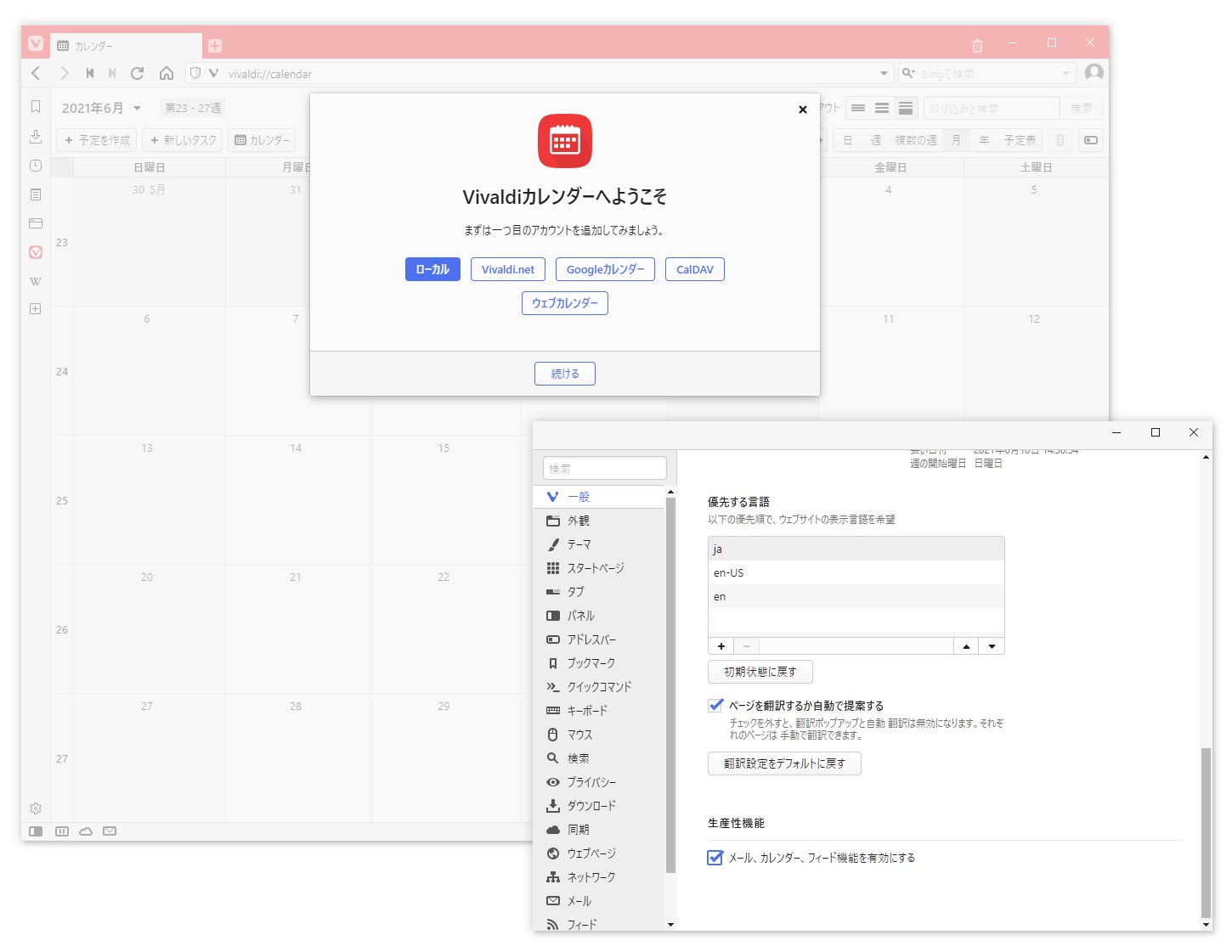Open the History clock panel in the sidebar
The height and width of the screenshot is (952, 1232).
click(x=36, y=166)
